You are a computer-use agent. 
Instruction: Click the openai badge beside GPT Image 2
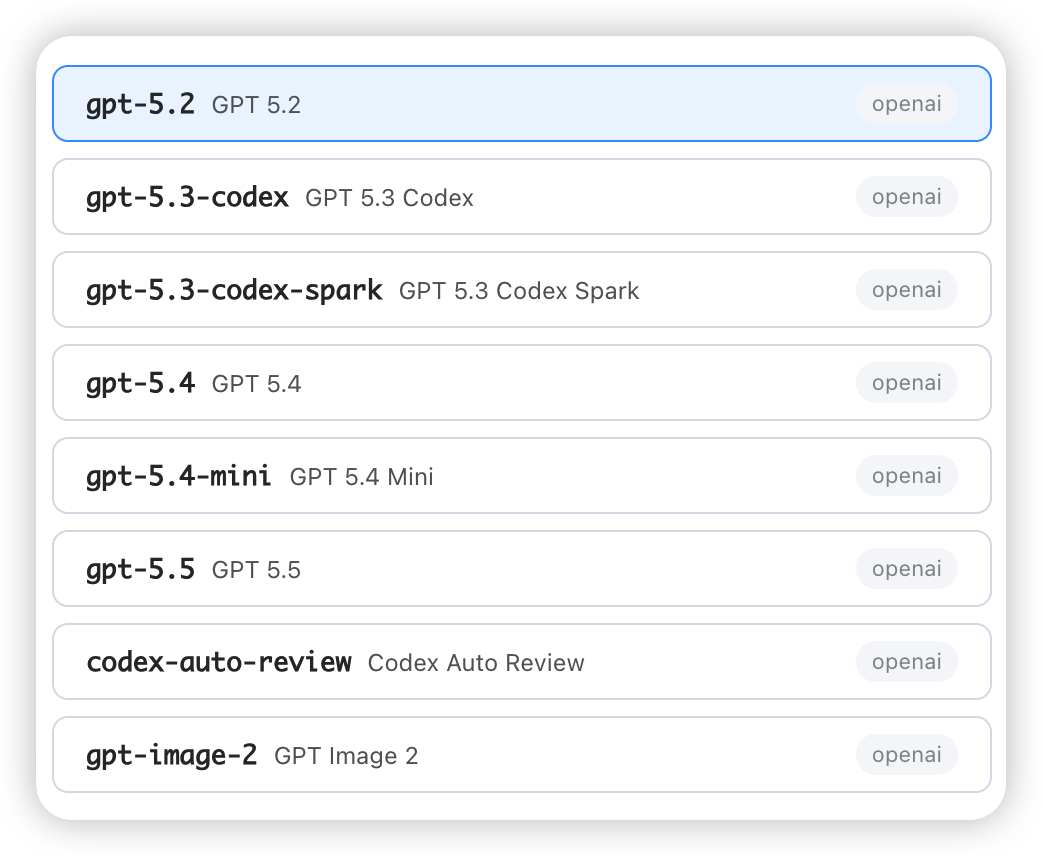point(906,755)
